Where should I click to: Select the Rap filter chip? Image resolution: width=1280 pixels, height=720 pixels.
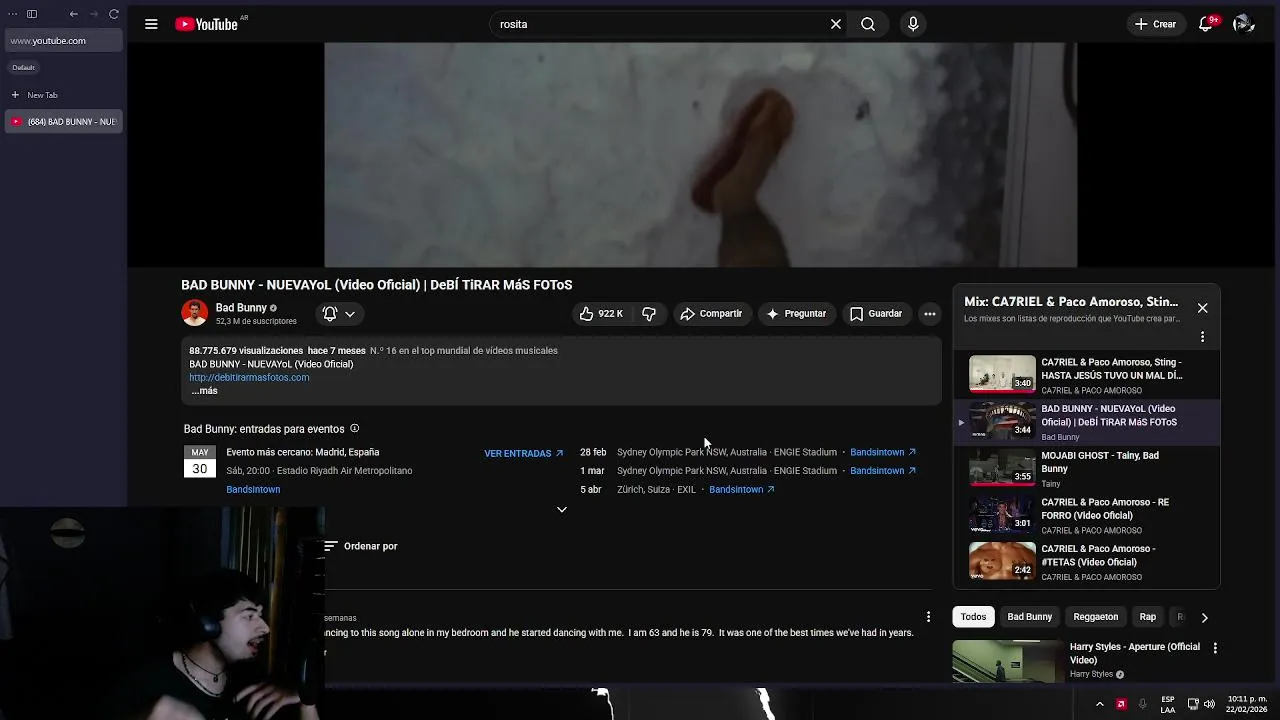pyautogui.click(x=1148, y=617)
